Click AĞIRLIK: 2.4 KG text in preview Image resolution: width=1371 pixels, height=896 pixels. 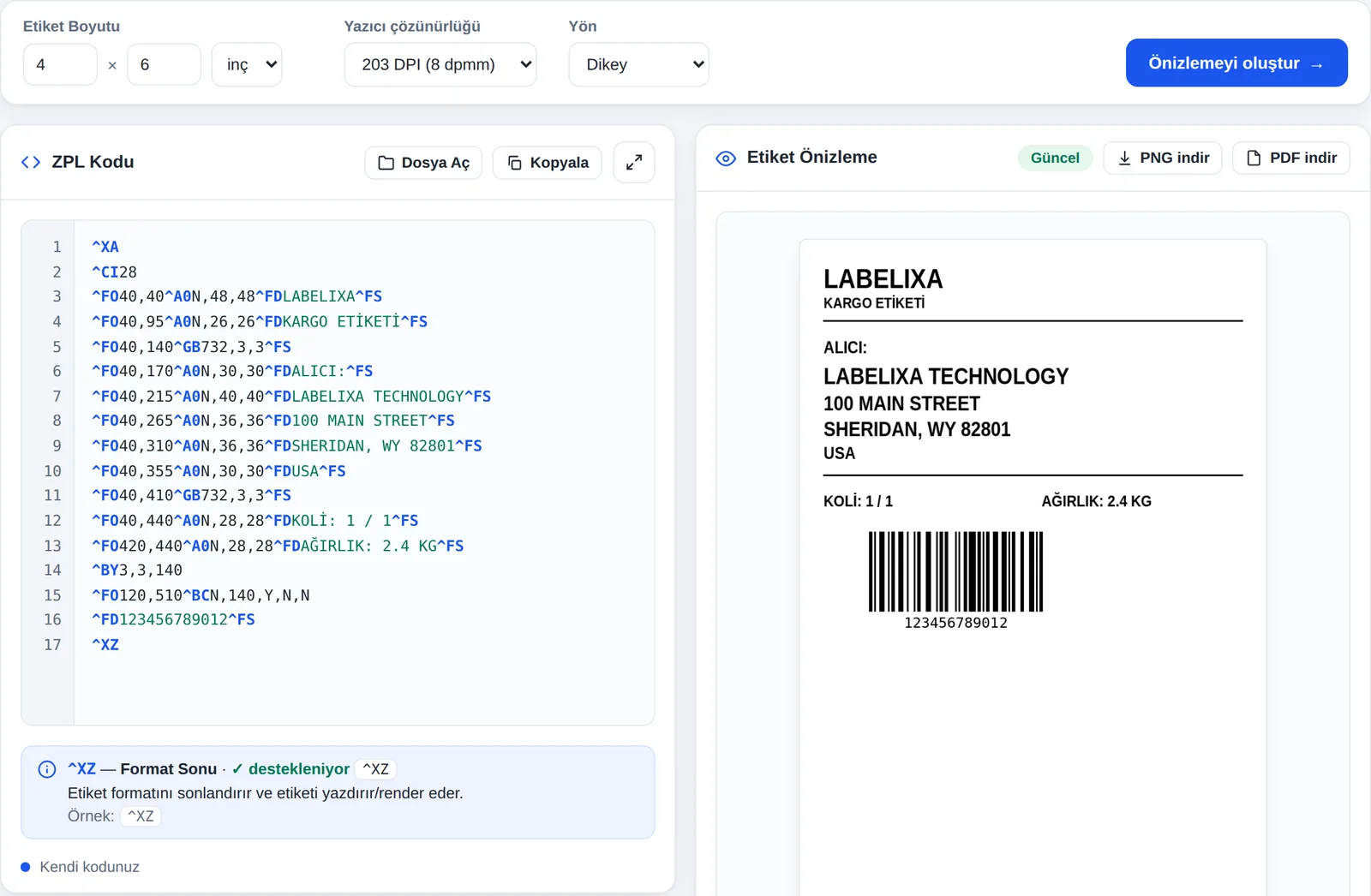click(x=1096, y=501)
